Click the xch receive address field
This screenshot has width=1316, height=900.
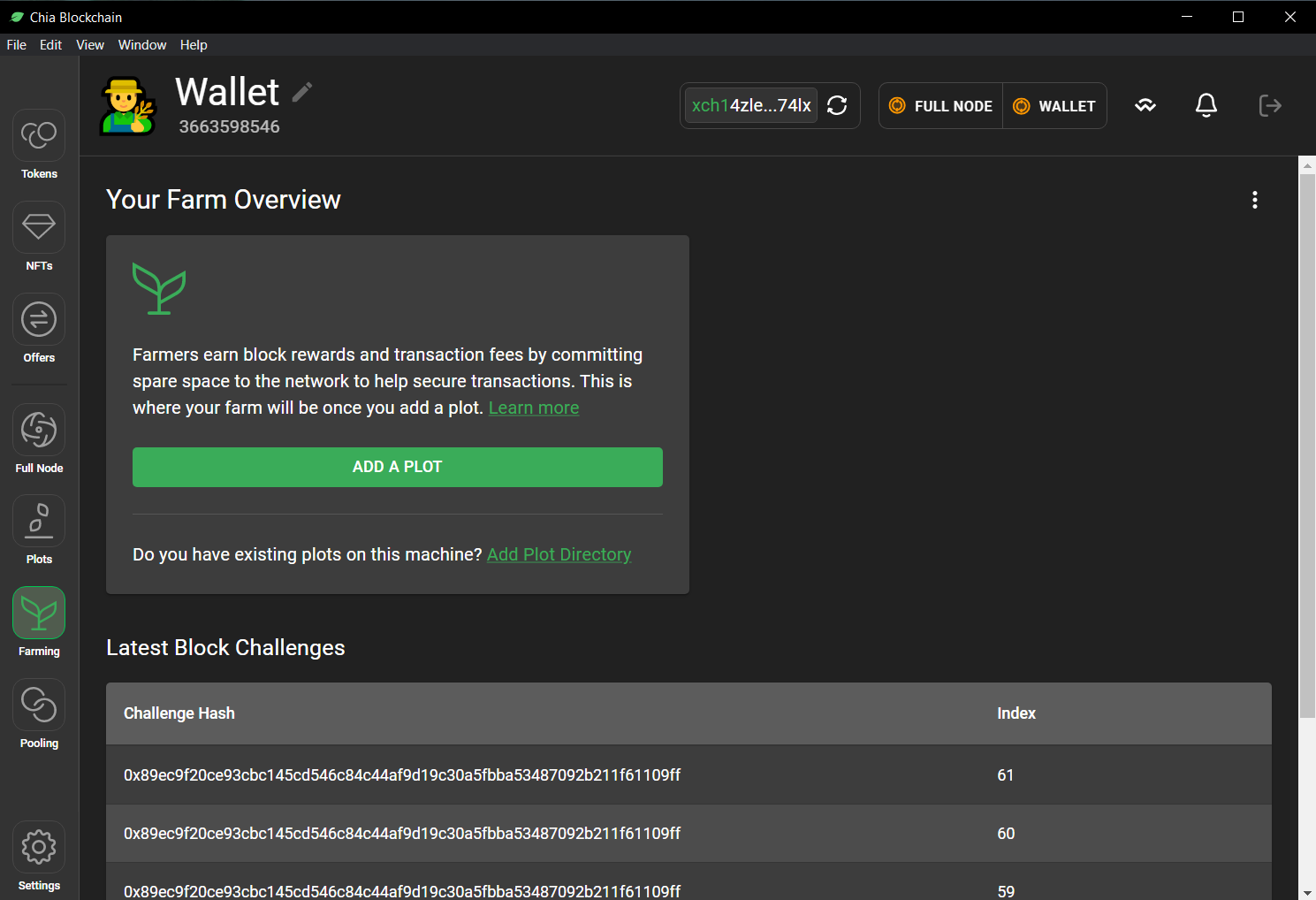[750, 106]
